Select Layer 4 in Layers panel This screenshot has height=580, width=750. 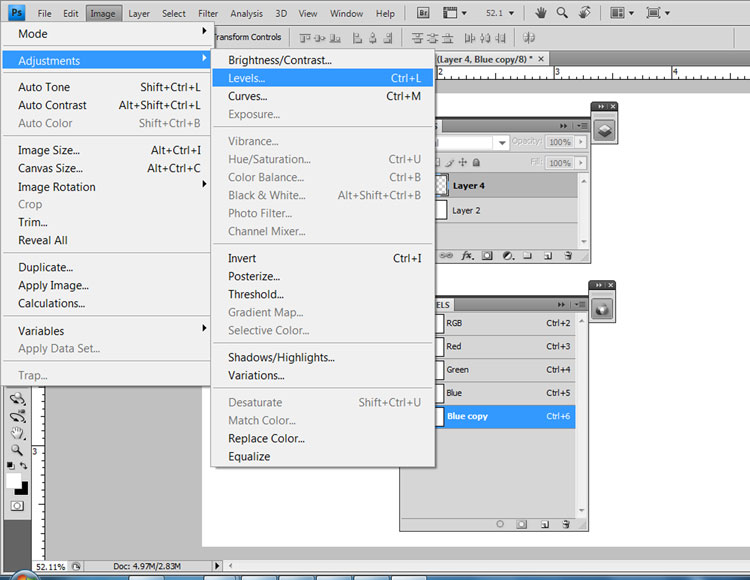pyautogui.click(x=507, y=186)
